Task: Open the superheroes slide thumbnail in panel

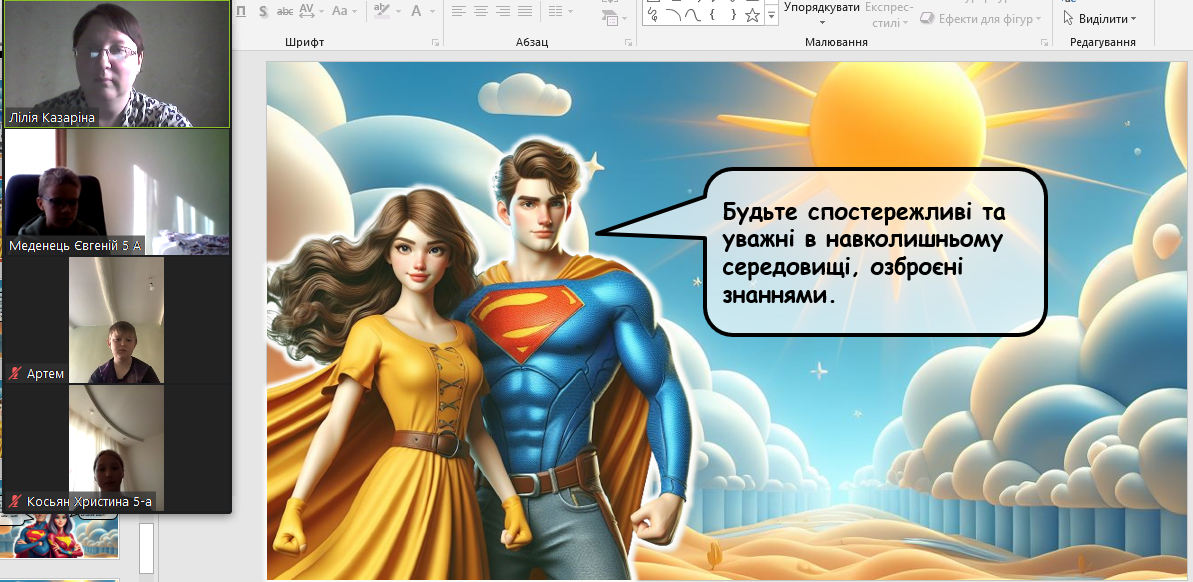Action: coord(59,535)
